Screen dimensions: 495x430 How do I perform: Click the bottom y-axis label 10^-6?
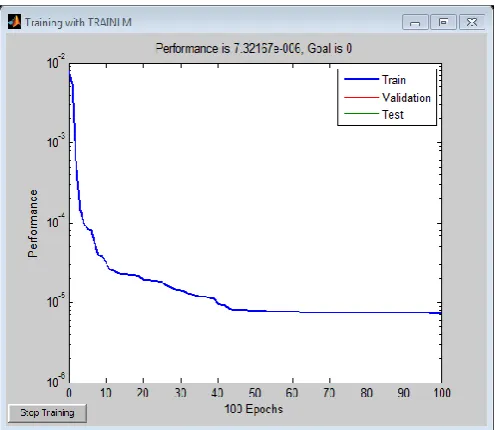[56, 380]
